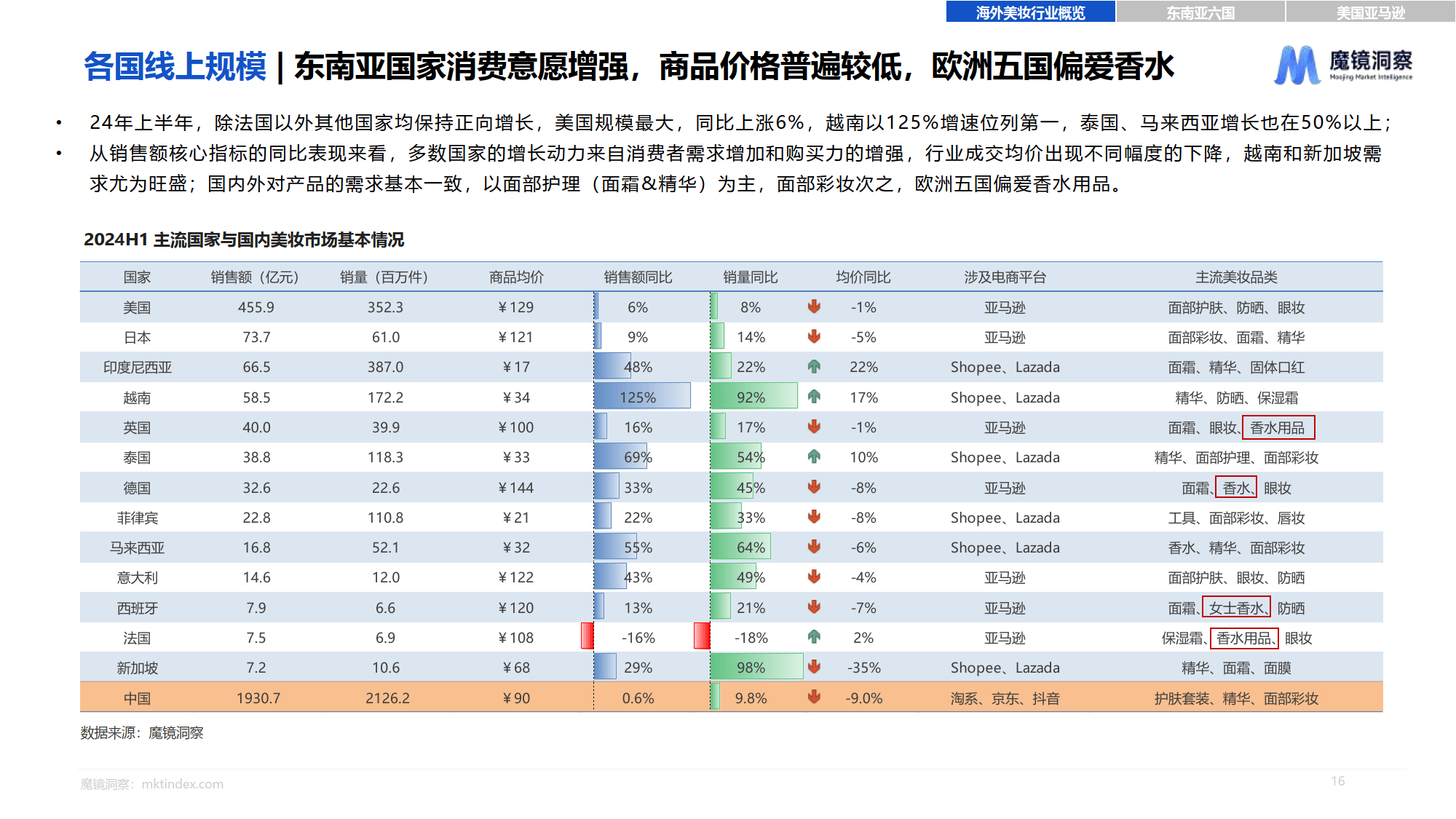
Task: Click the red down arrow in 马来西亚 row
Action: click(814, 547)
